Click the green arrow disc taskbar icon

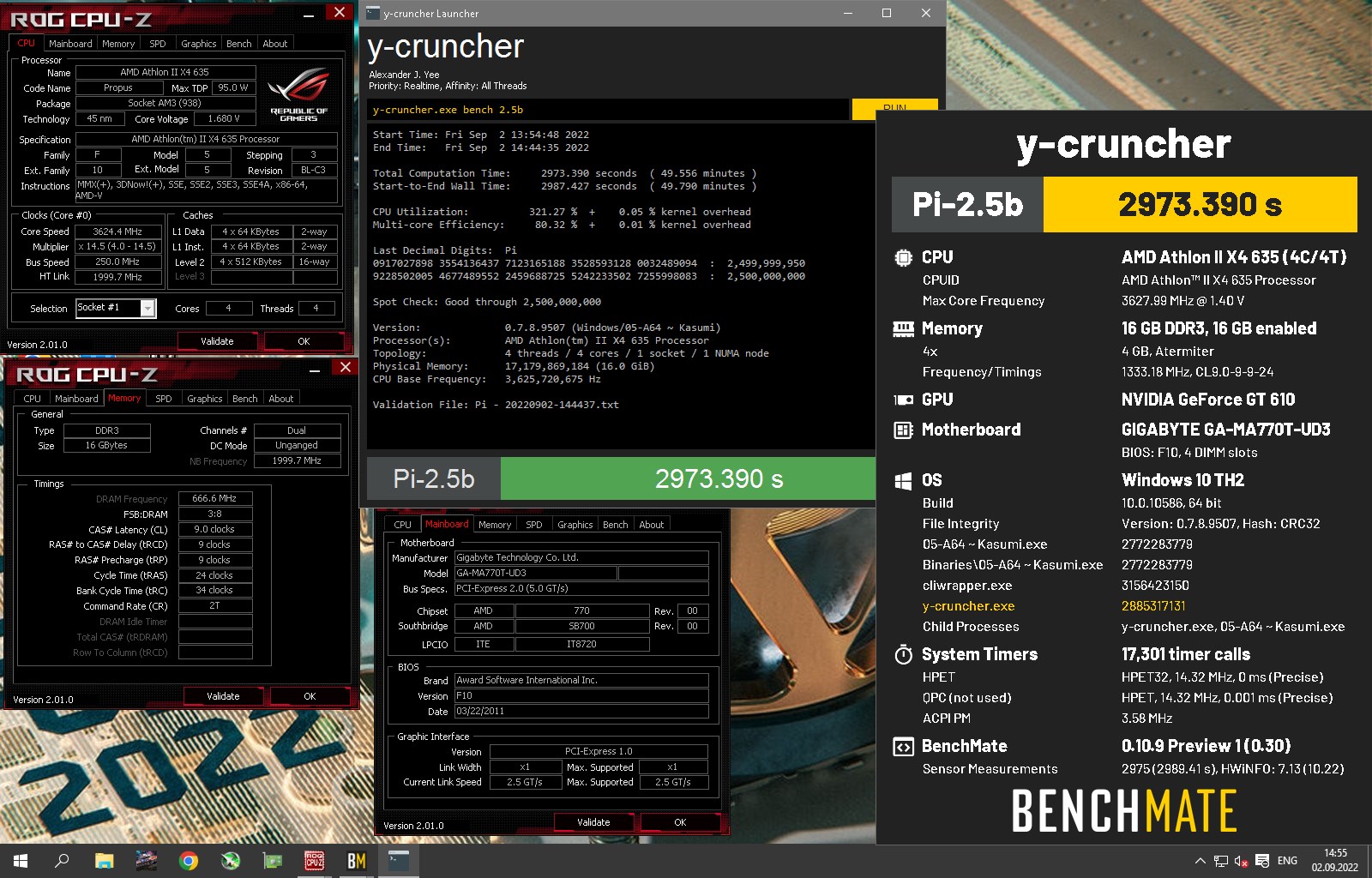230,861
